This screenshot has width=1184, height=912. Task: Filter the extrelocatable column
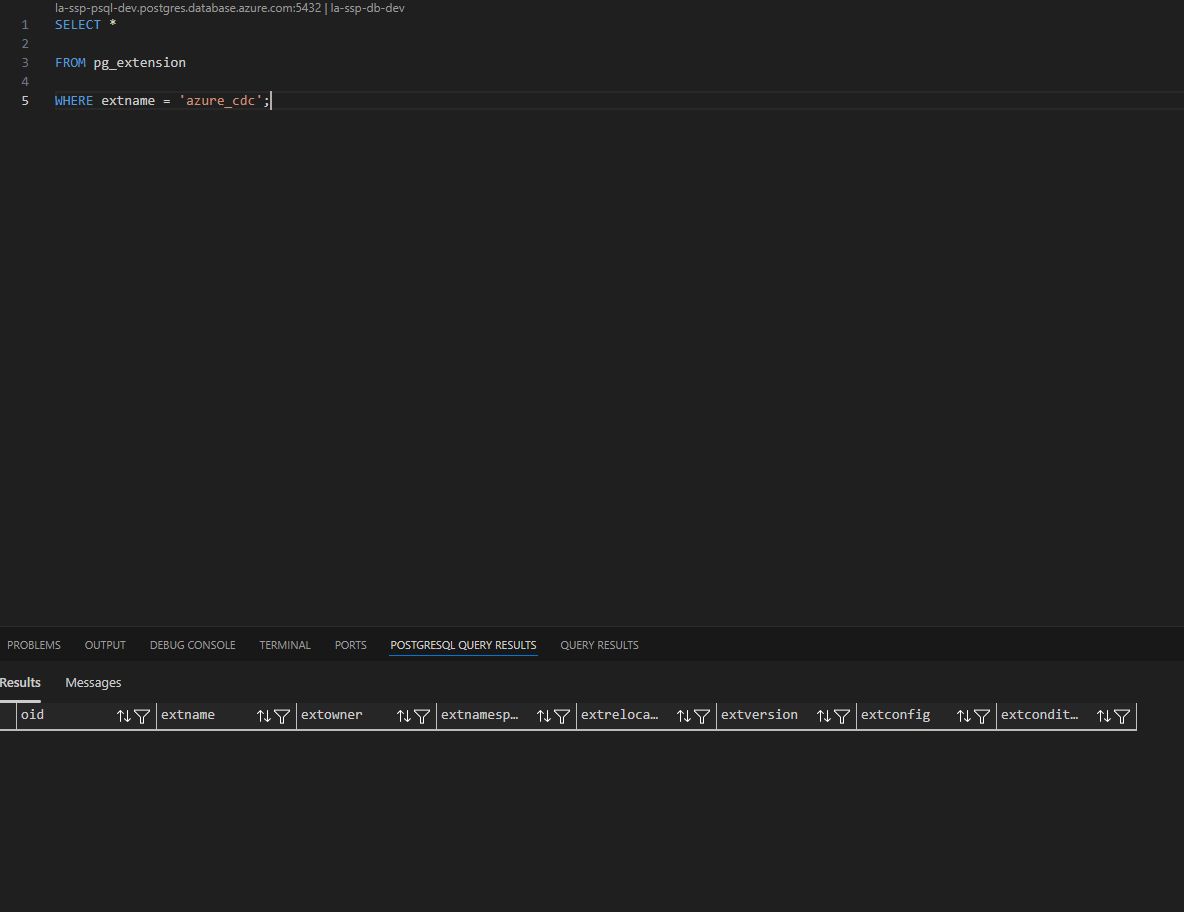pos(702,716)
